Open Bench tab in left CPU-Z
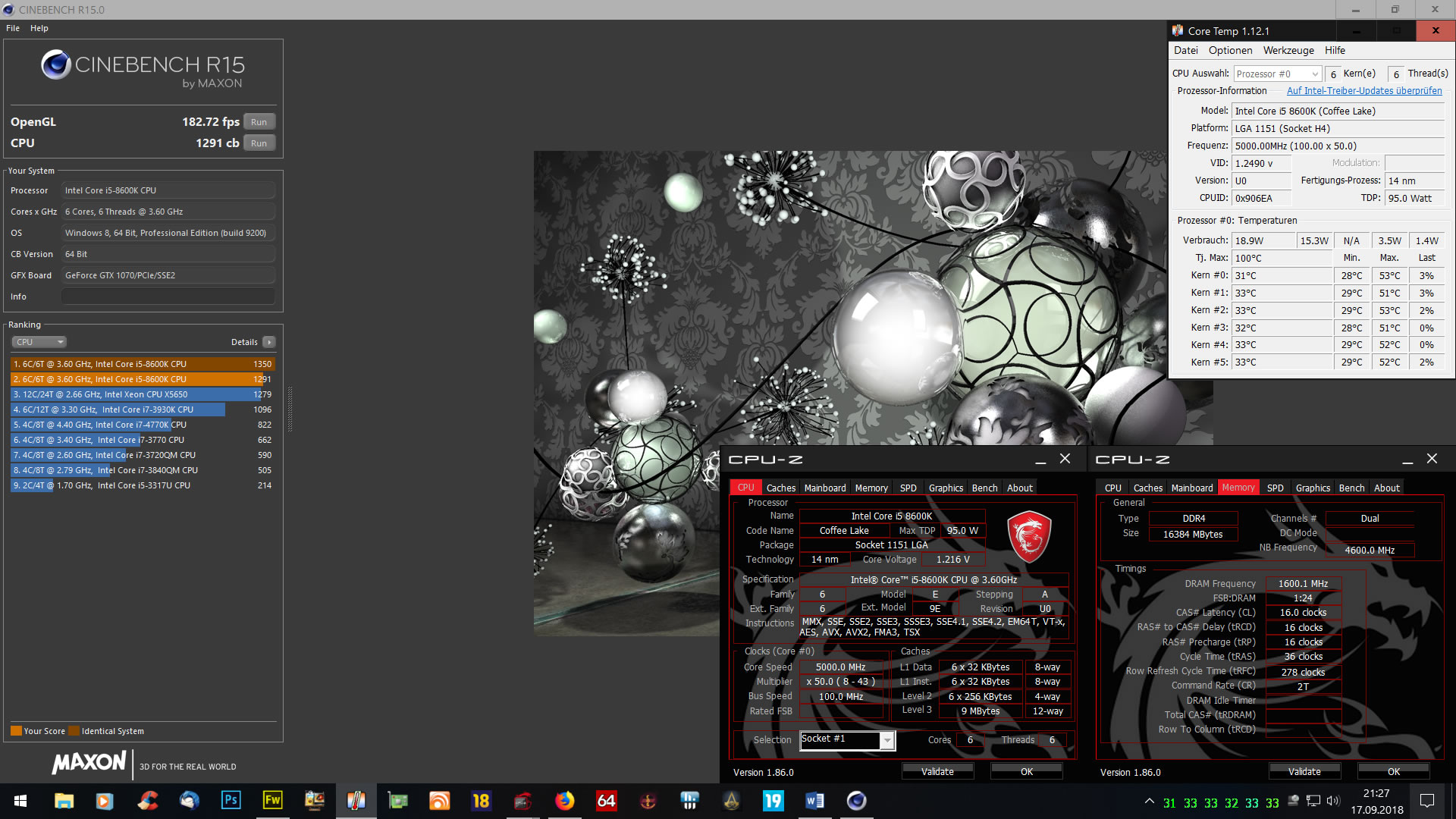The image size is (1456, 819). point(985,488)
